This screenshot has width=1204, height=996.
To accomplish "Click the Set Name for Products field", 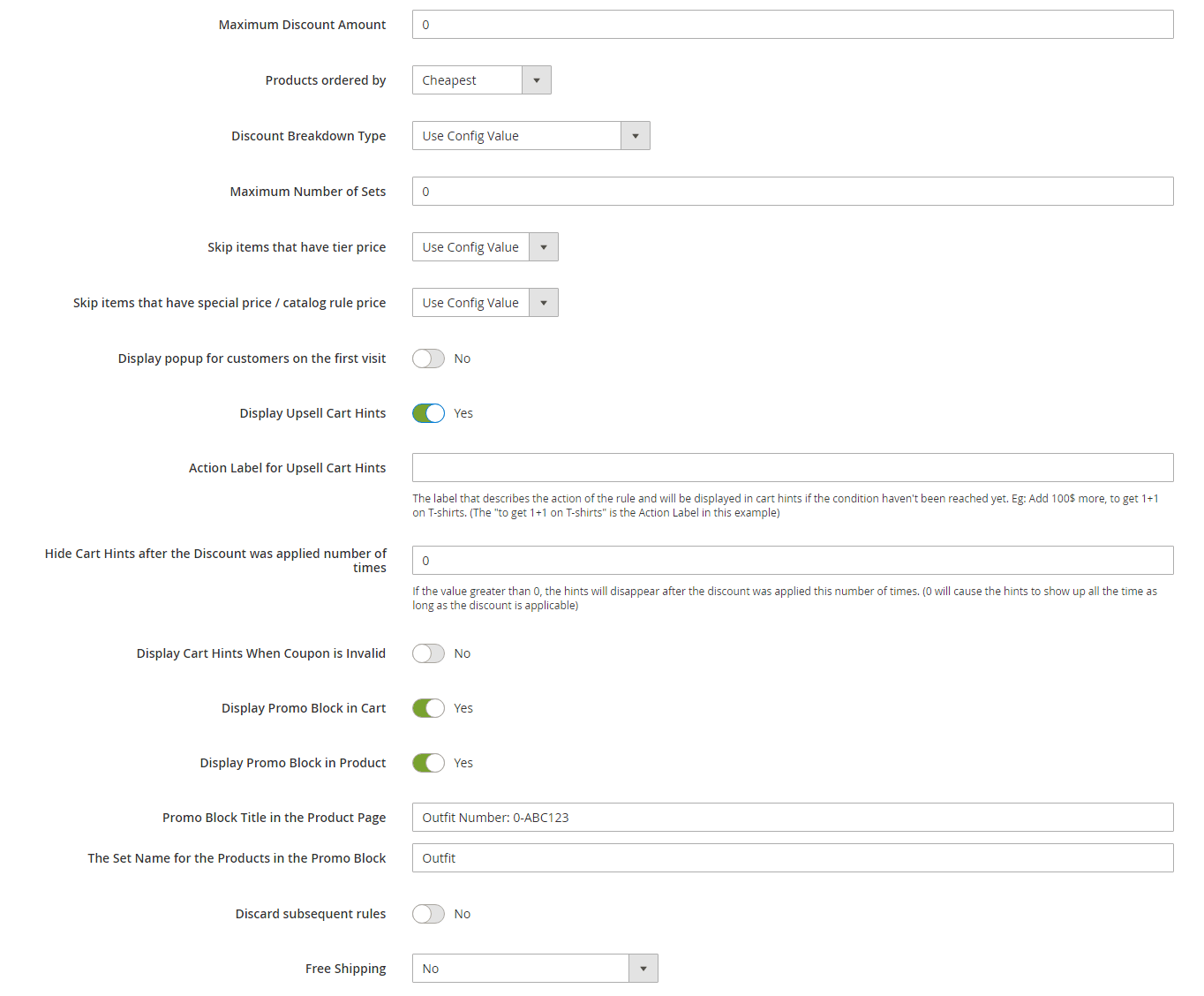I will click(793, 858).
